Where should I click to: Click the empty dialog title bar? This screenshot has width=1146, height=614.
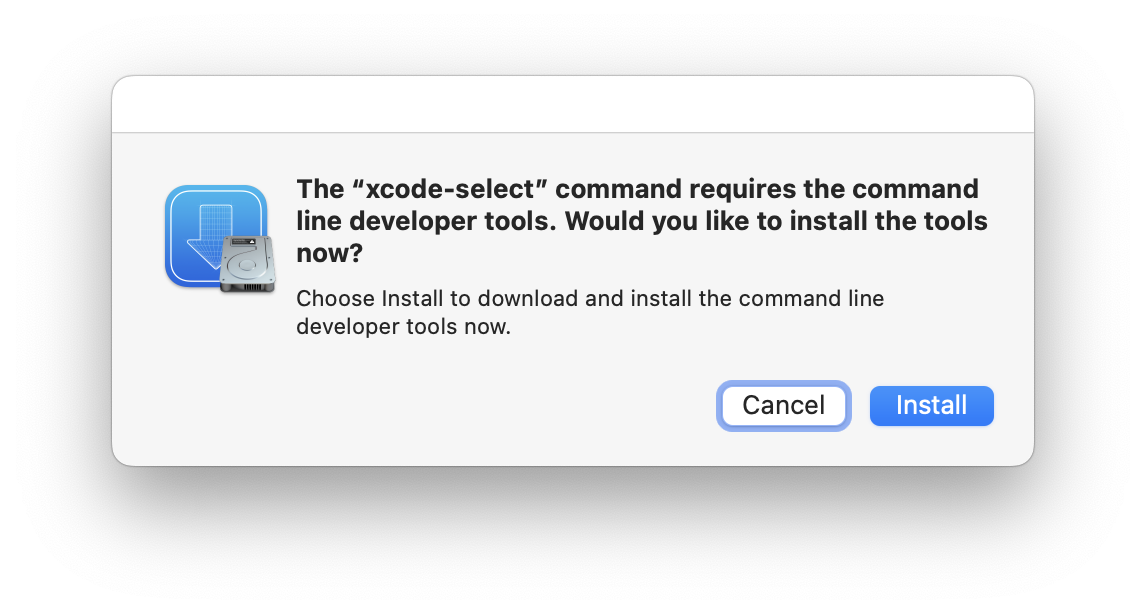pos(573,103)
